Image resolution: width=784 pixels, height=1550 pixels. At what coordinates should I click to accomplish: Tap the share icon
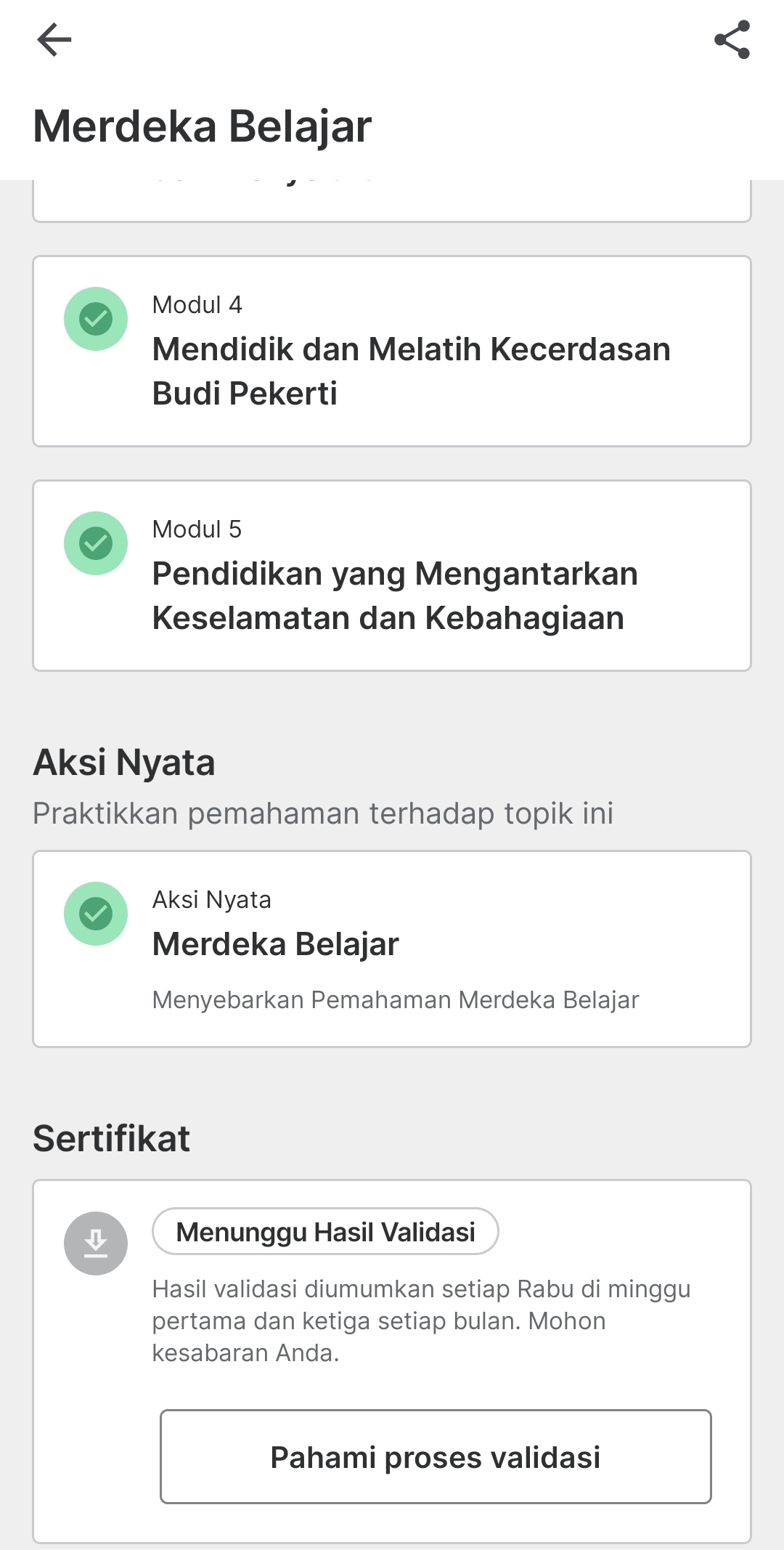click(732, 39)
